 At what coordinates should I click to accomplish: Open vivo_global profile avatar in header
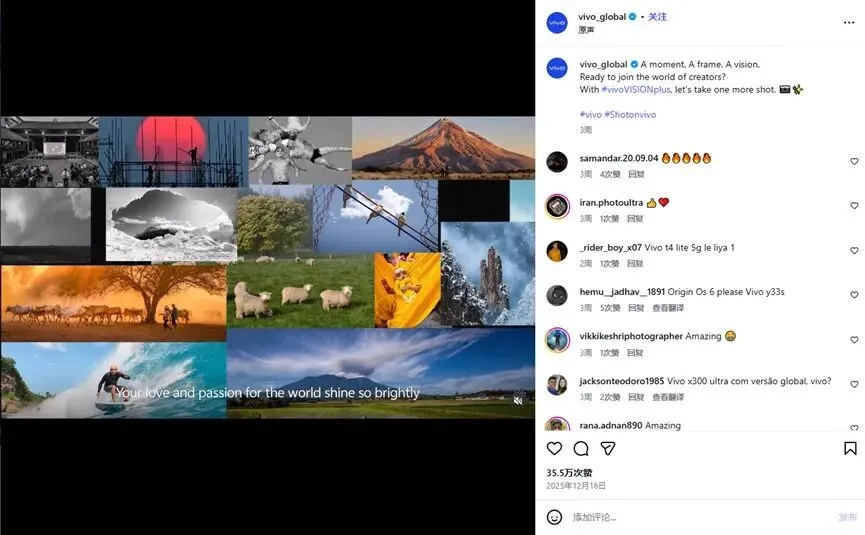click(x=557, y=23)
